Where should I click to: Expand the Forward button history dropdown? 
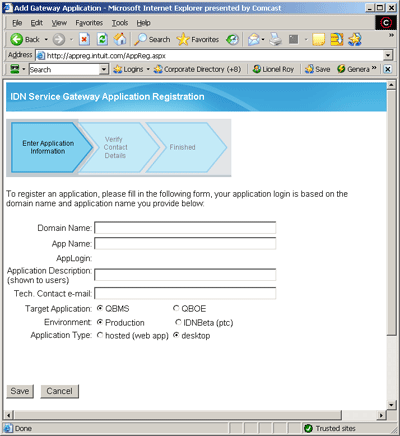pyautogui.click(x=71, y=40)
